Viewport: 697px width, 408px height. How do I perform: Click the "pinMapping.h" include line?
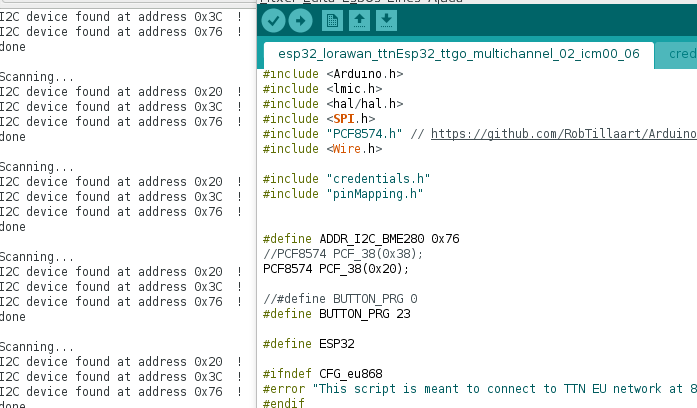343,194
